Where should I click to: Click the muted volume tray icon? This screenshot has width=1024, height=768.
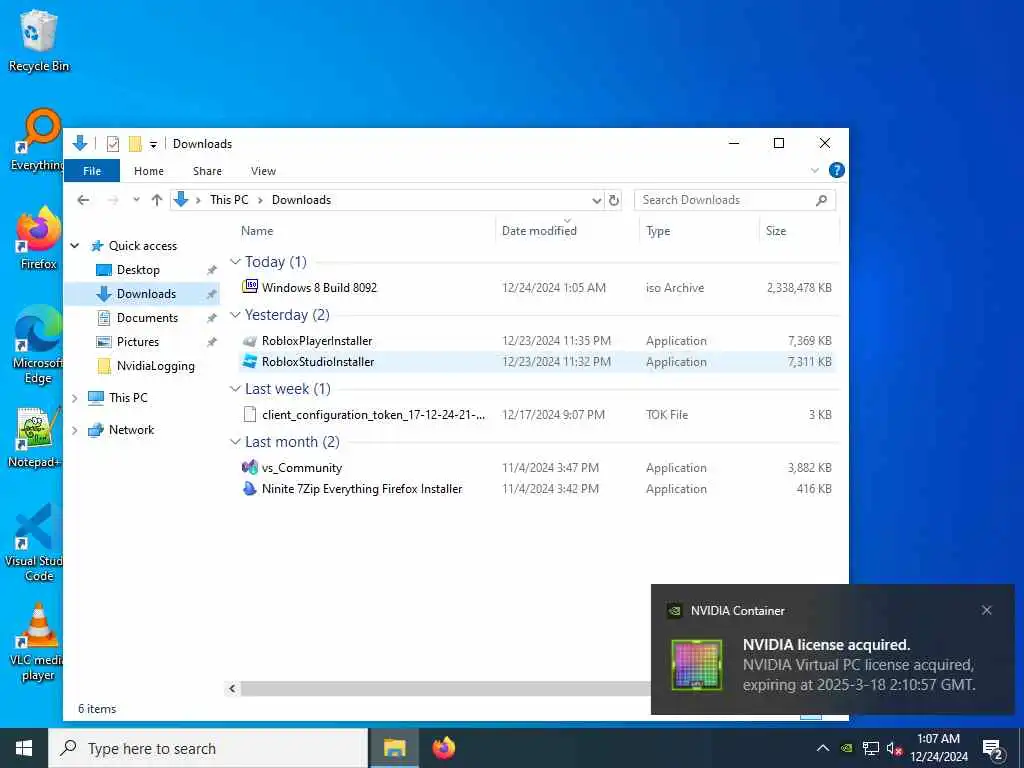tap(894, 748)
